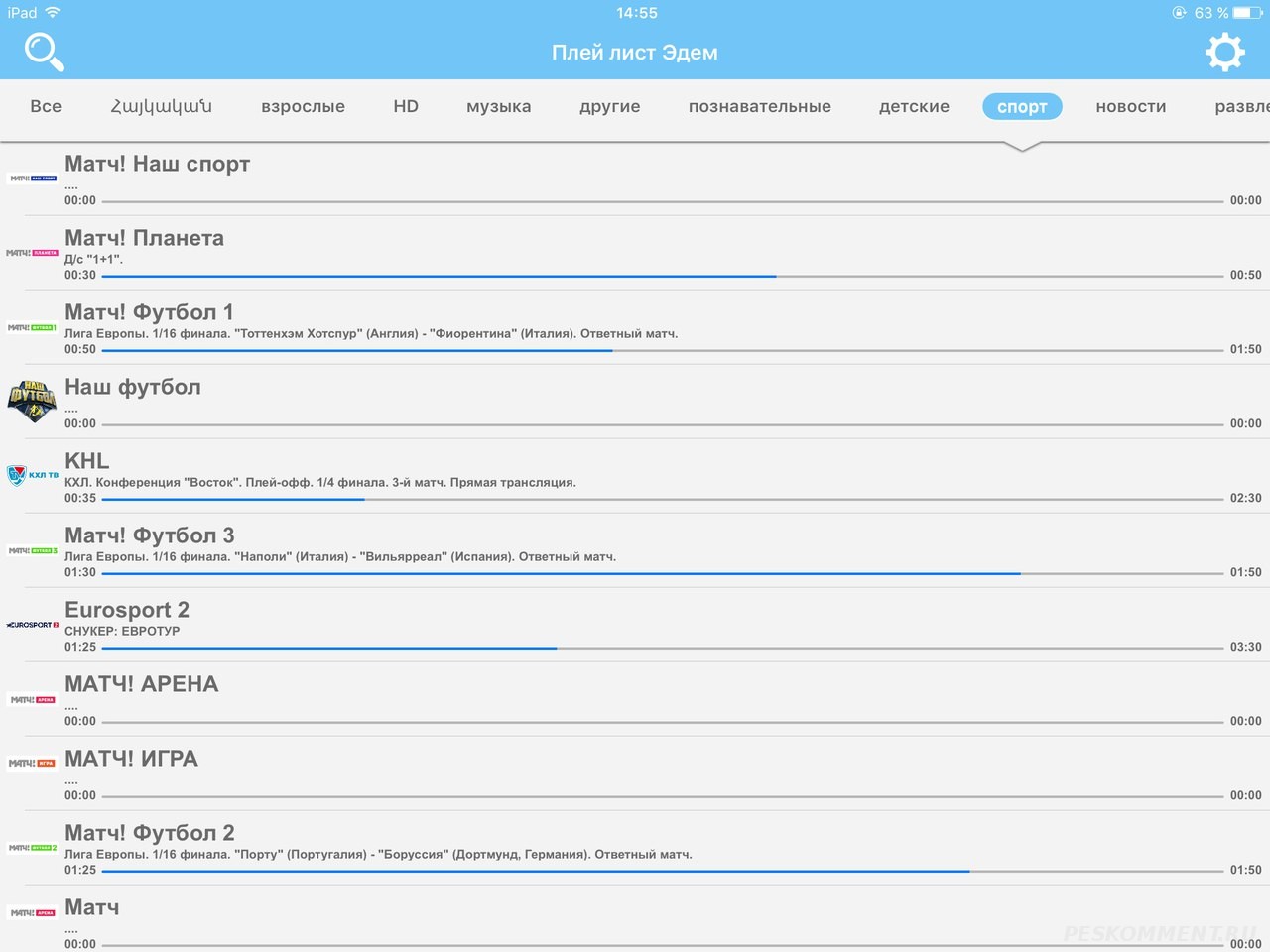This screenshot has width=1270, height=952.
Task: Tap the Eurosport 2 channel logo
Action: coord(32,625)
